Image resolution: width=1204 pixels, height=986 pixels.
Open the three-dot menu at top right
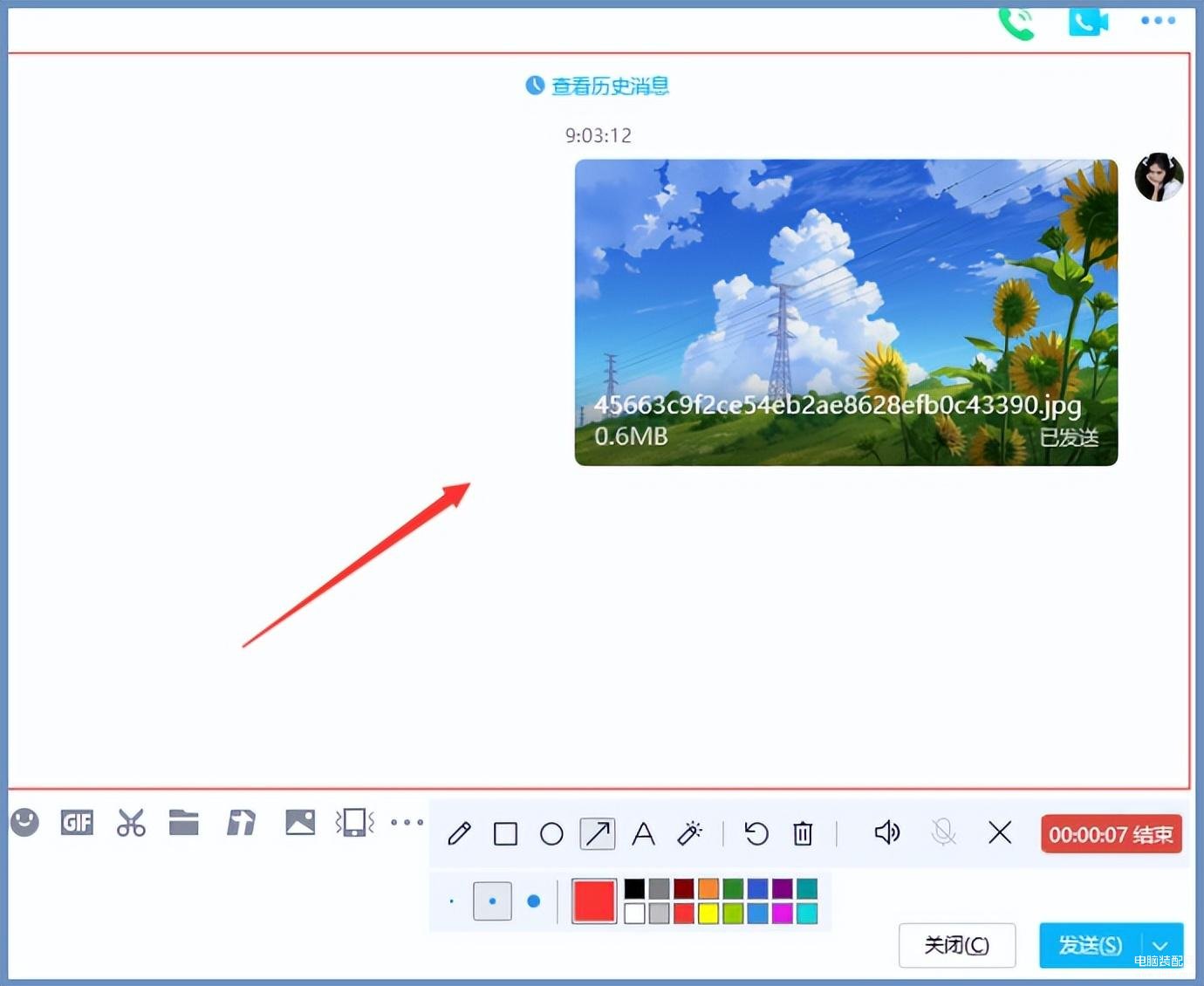(x=1159, y=20)
